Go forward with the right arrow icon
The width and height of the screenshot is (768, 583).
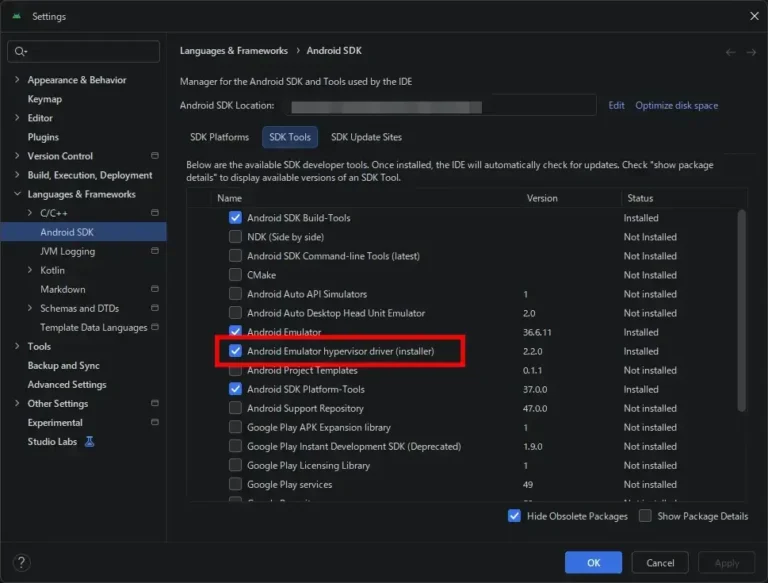(751, 52)
